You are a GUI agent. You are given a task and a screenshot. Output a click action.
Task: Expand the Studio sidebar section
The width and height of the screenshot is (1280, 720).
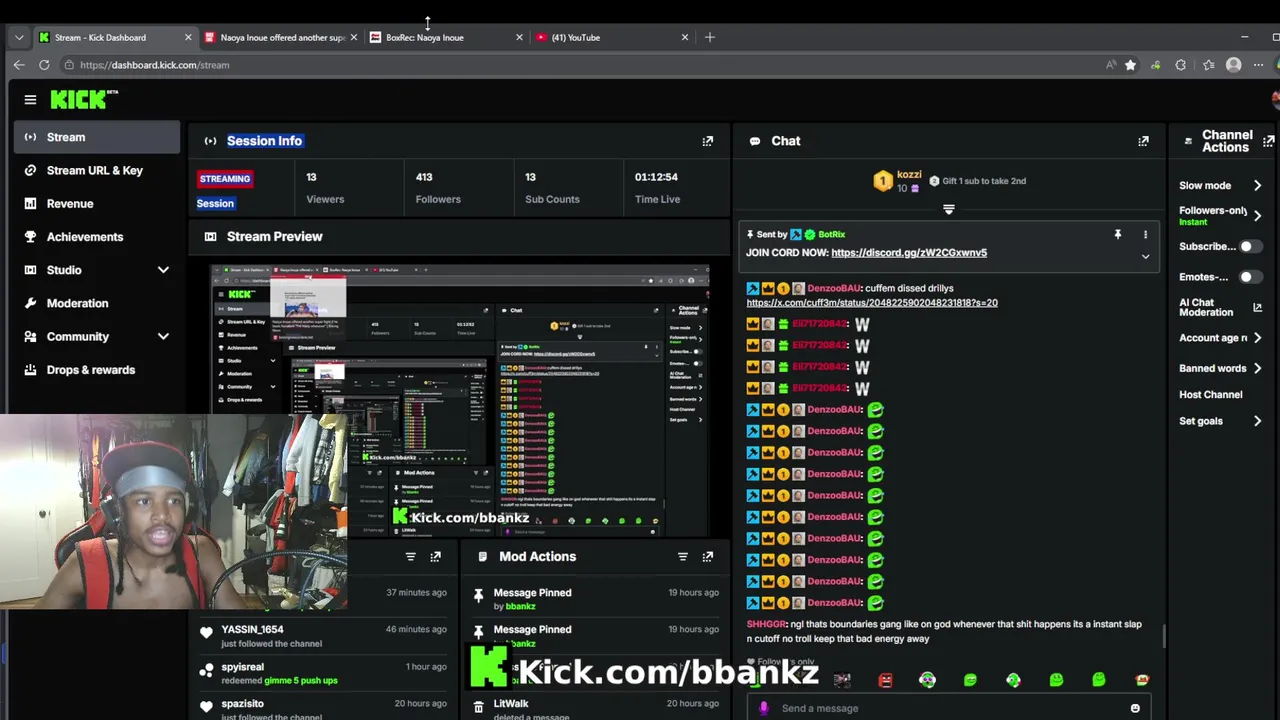[163, 270]
